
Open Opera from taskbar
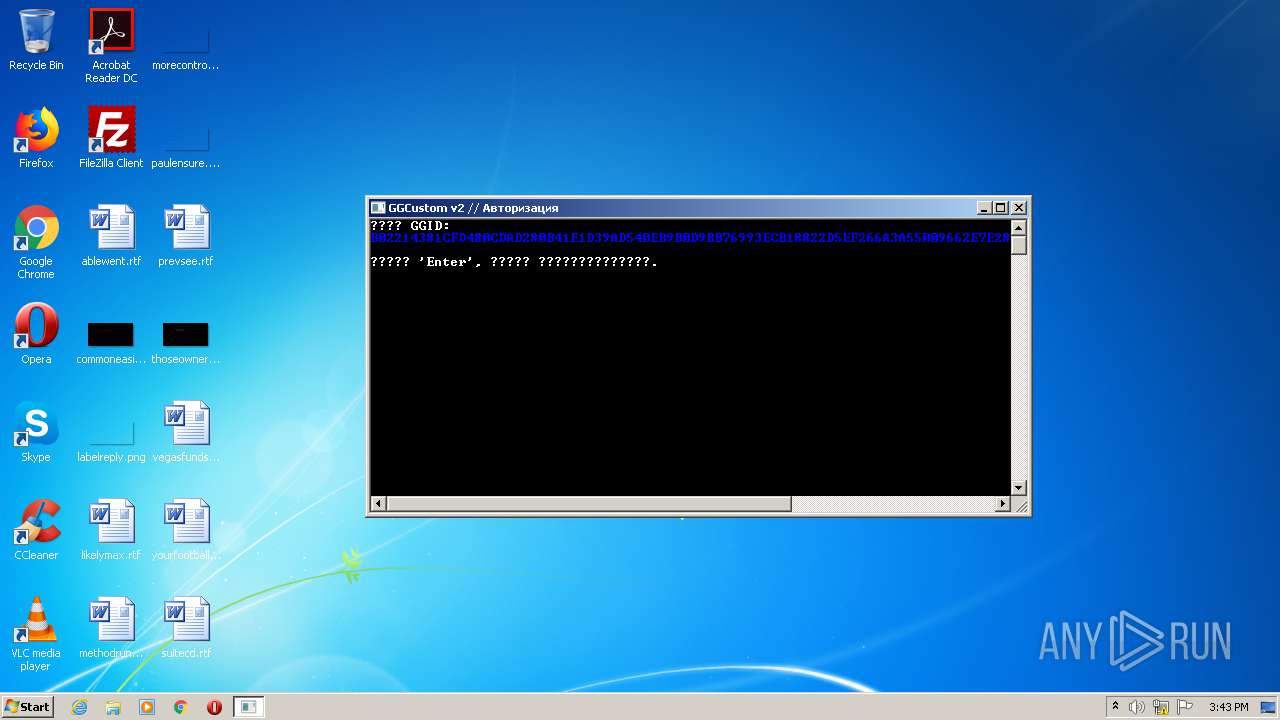pyautogui.click(x=214, y=707)
